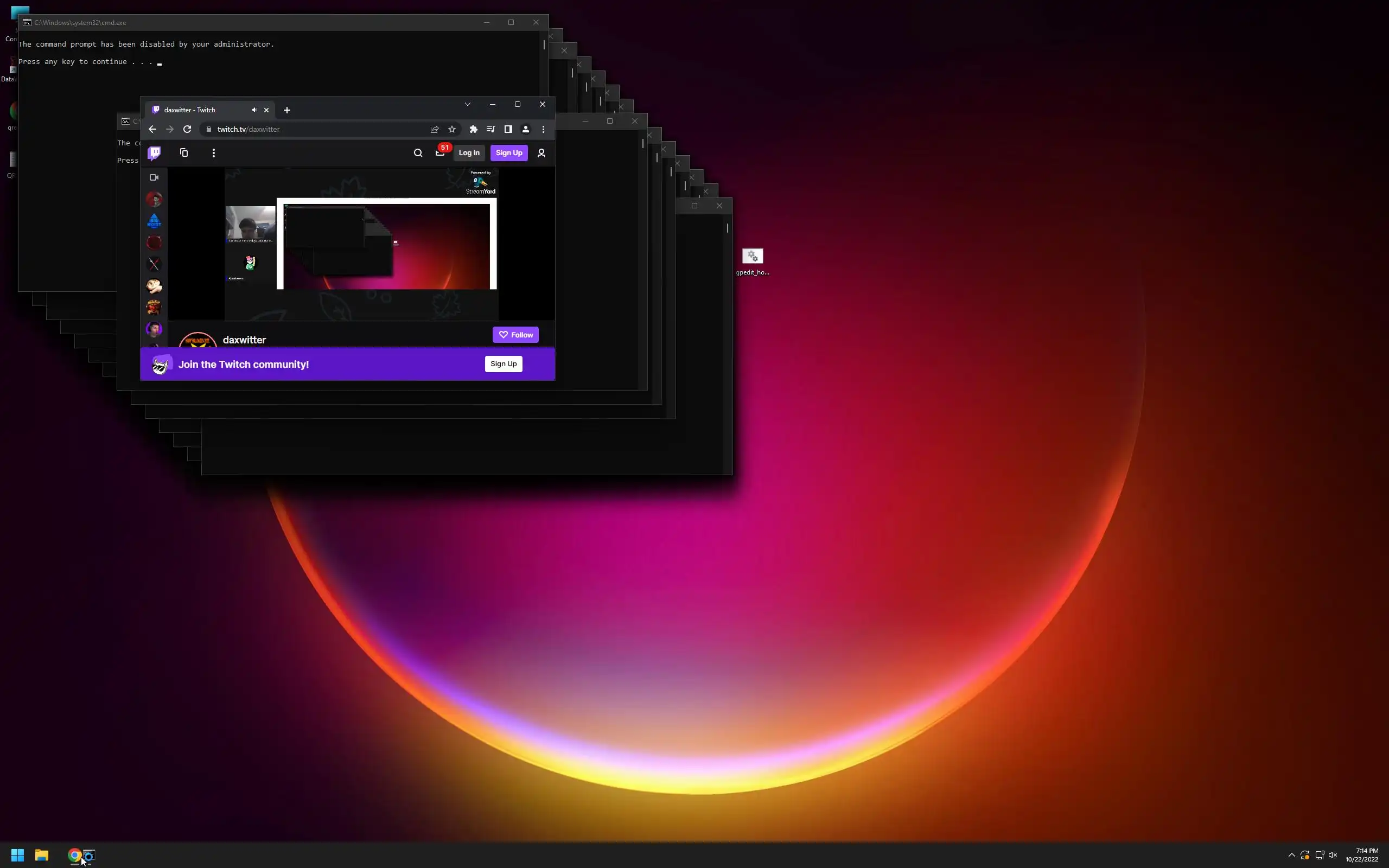Expand Chrome tab search chevron
Image resolution: width=1389 pixels, height=868 pixels.
click(x=467, y=104)
